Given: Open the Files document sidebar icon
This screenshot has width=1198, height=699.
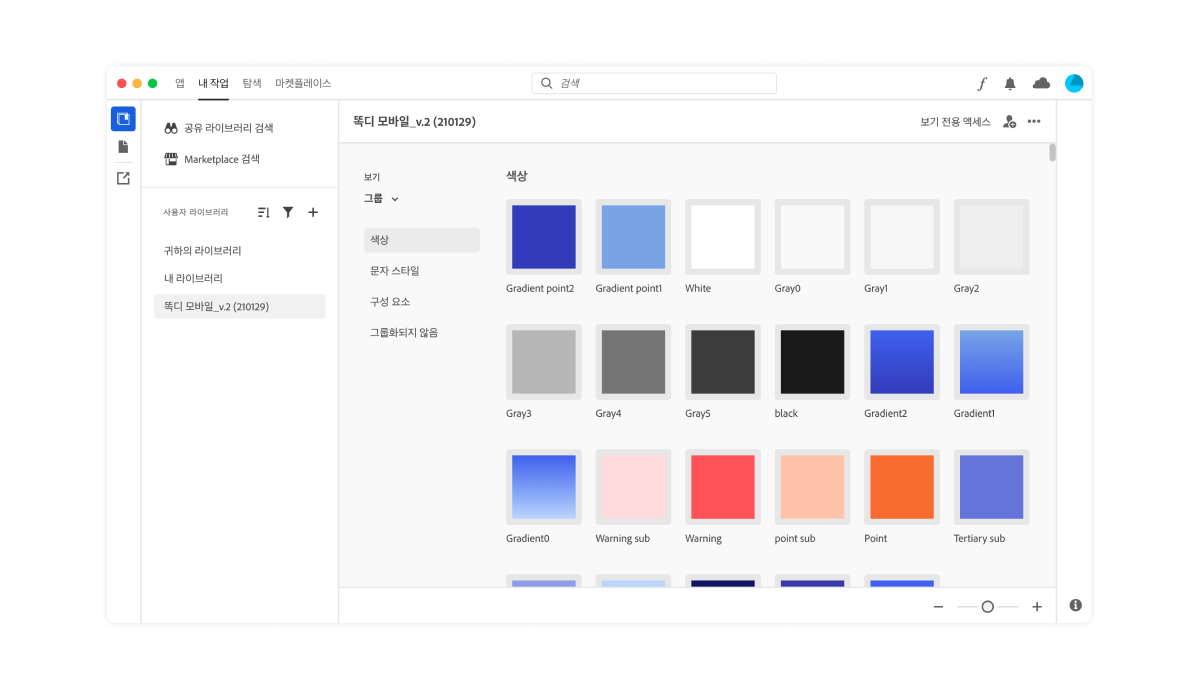Looking at the screenshot, I should tap(123, 147).
